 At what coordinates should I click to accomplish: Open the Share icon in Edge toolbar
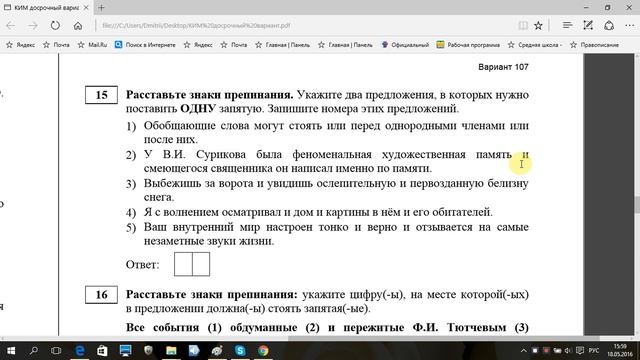click(x=609, y=25)
